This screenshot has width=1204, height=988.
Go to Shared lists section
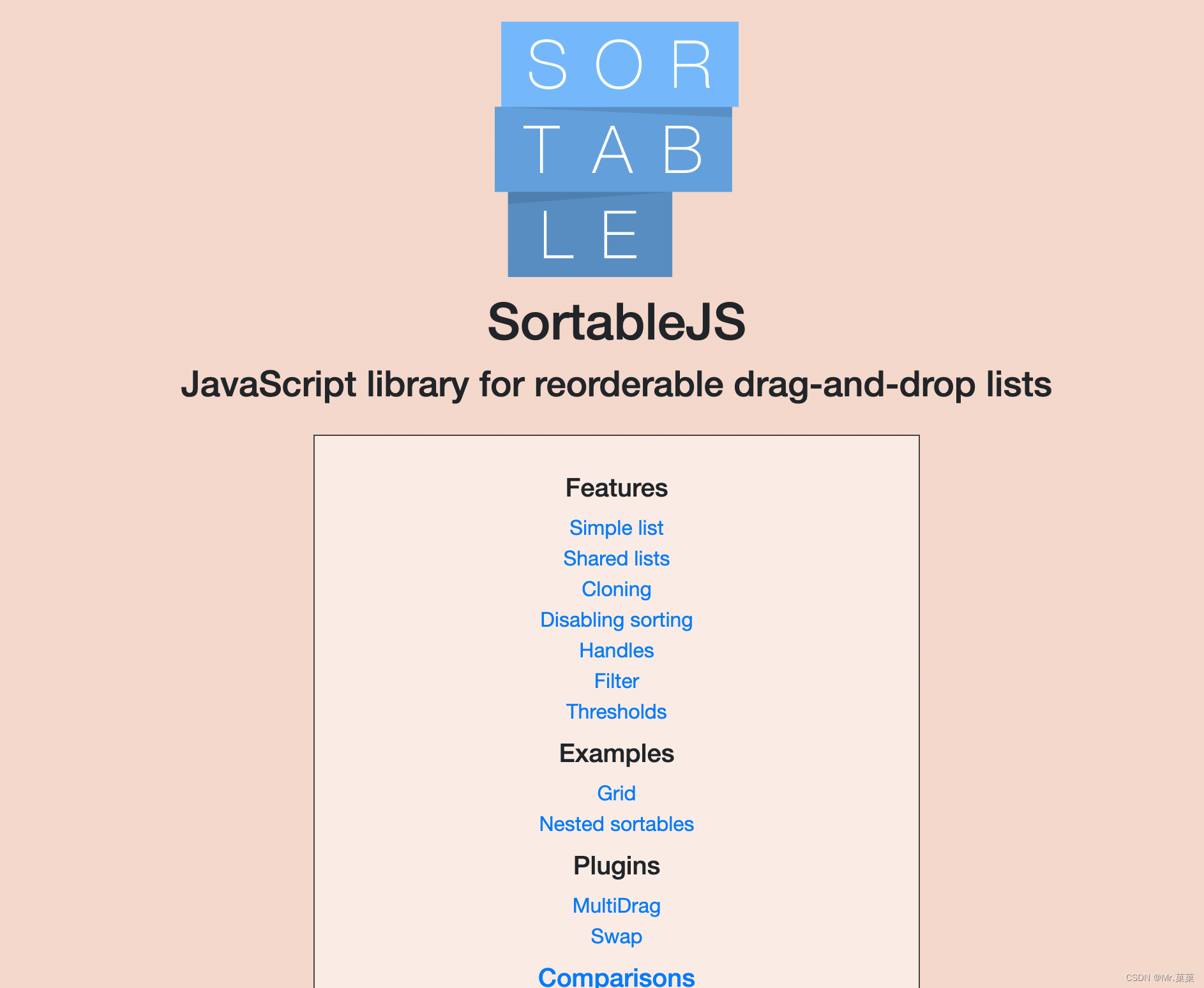[616, 558]
